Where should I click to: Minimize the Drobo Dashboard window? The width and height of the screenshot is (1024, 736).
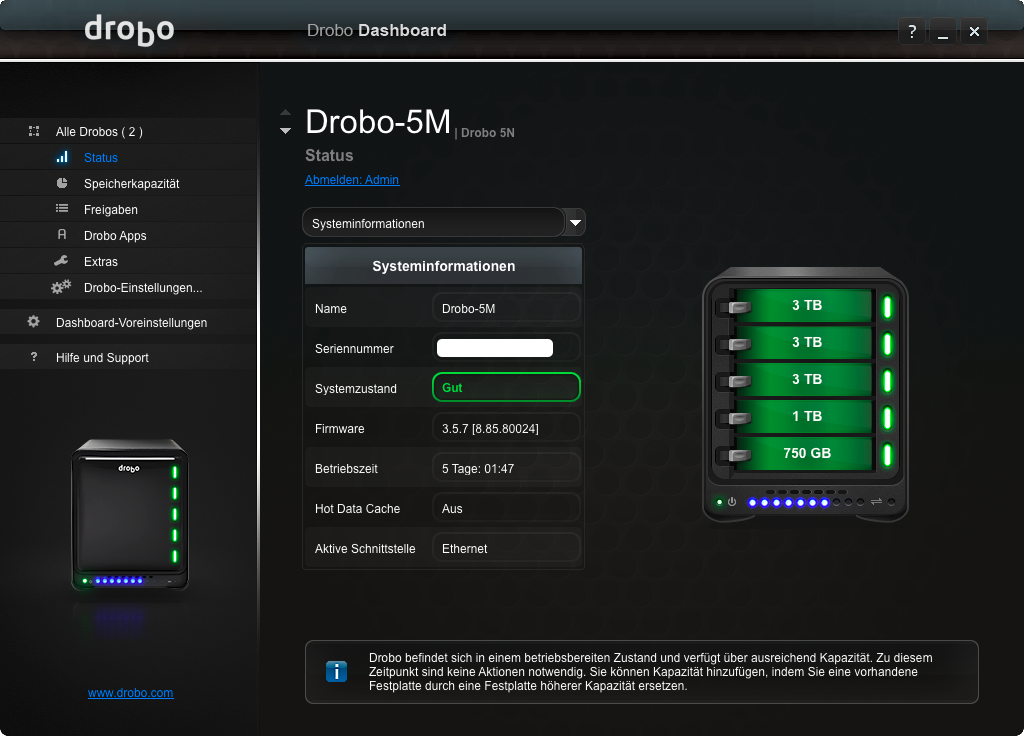click(943, 31)
